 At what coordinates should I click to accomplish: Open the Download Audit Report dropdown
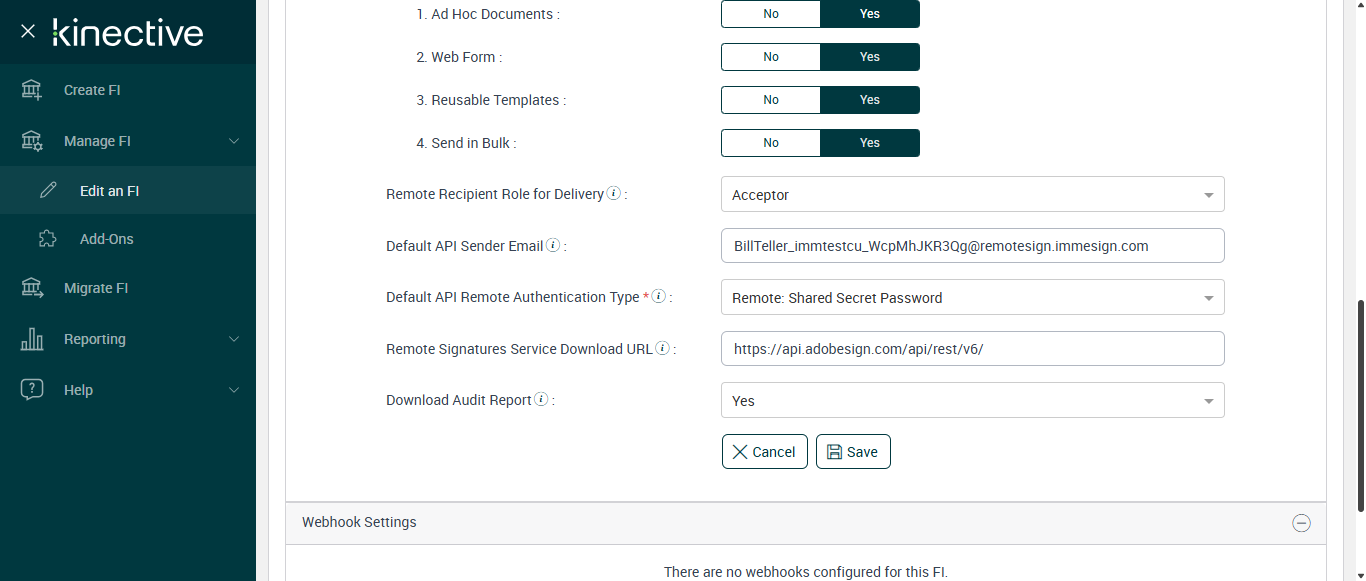972,401
